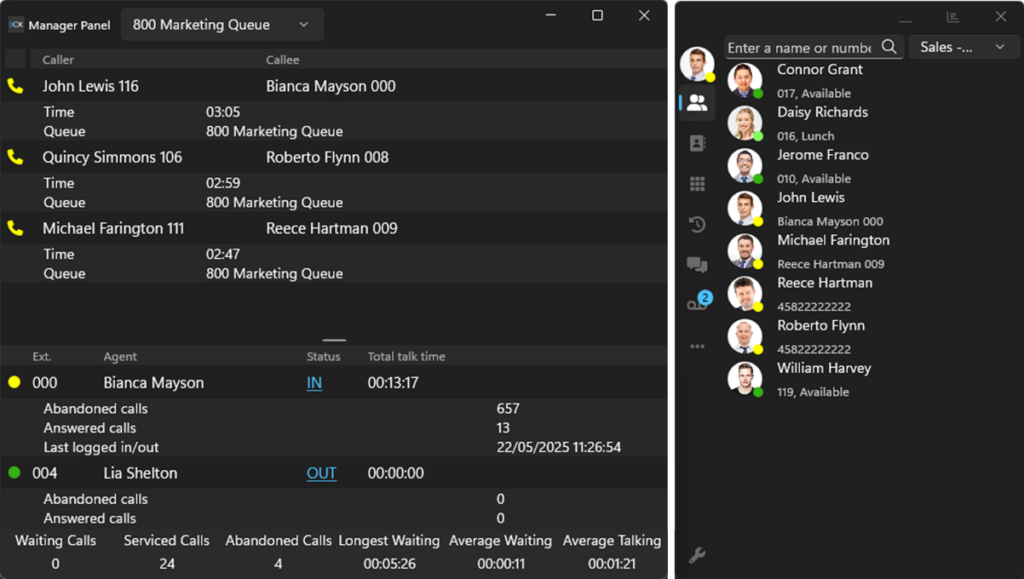
Task: Open voicemail icon with badge 2
Action: click(697, 304)
